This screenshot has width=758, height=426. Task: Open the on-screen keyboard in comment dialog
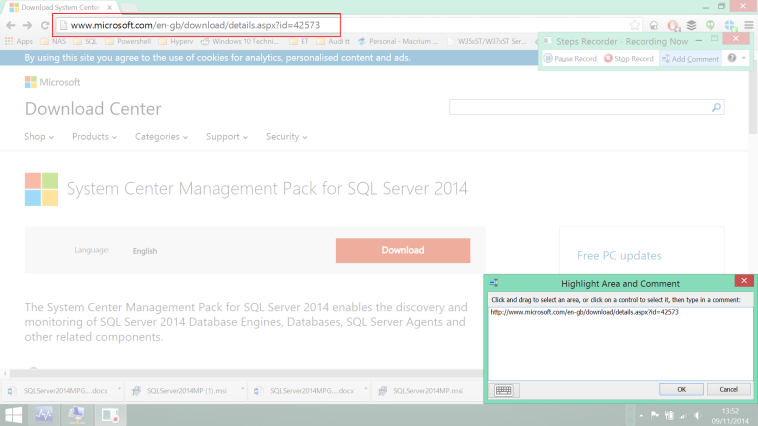pos(503,390)
